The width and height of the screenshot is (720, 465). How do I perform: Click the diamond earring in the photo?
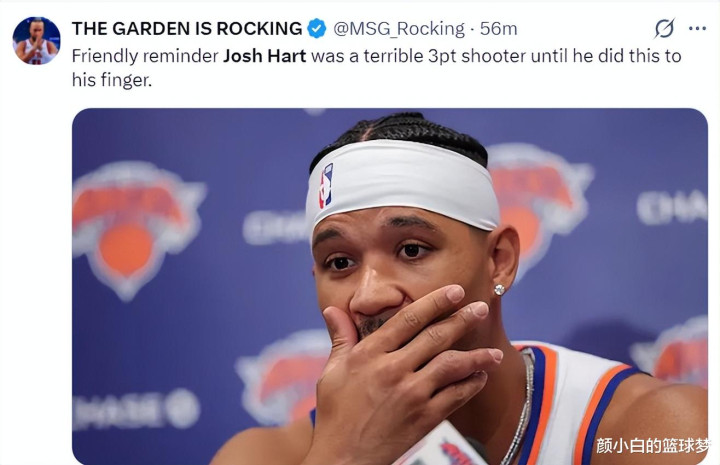(500, 289)
